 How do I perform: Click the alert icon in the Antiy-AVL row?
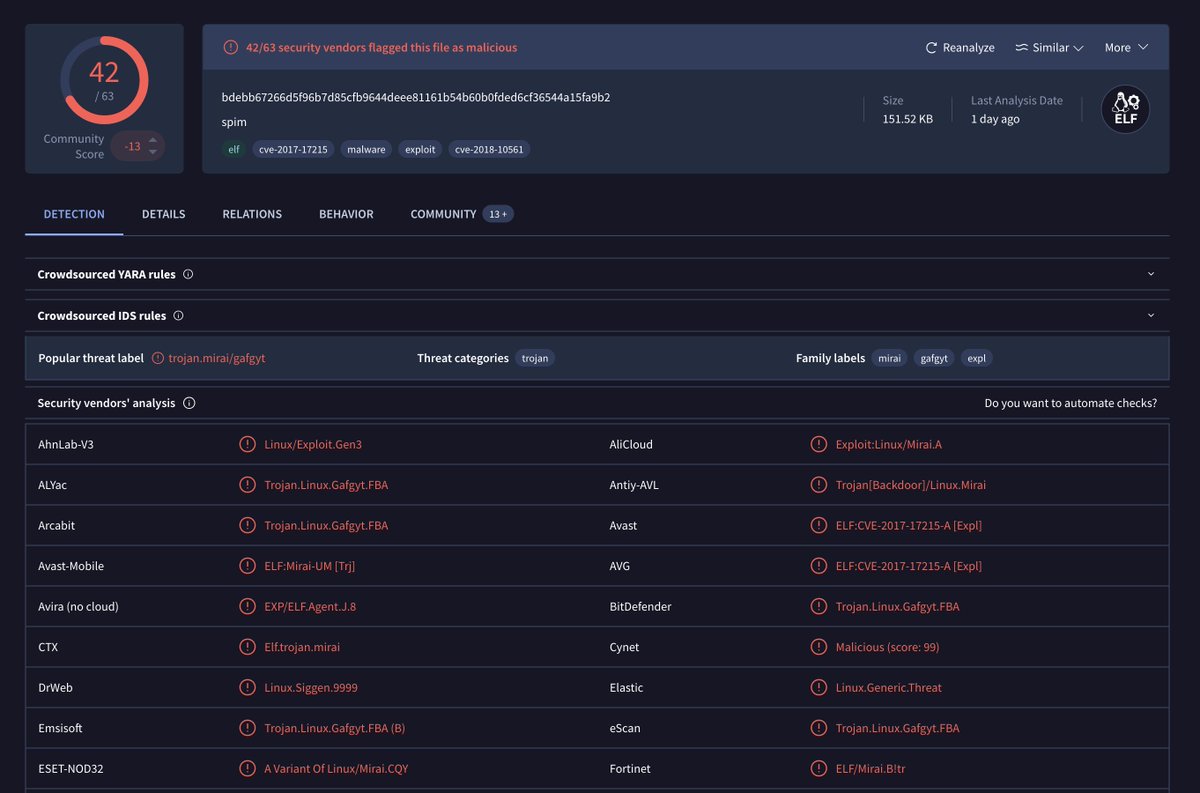pos(819,485)
